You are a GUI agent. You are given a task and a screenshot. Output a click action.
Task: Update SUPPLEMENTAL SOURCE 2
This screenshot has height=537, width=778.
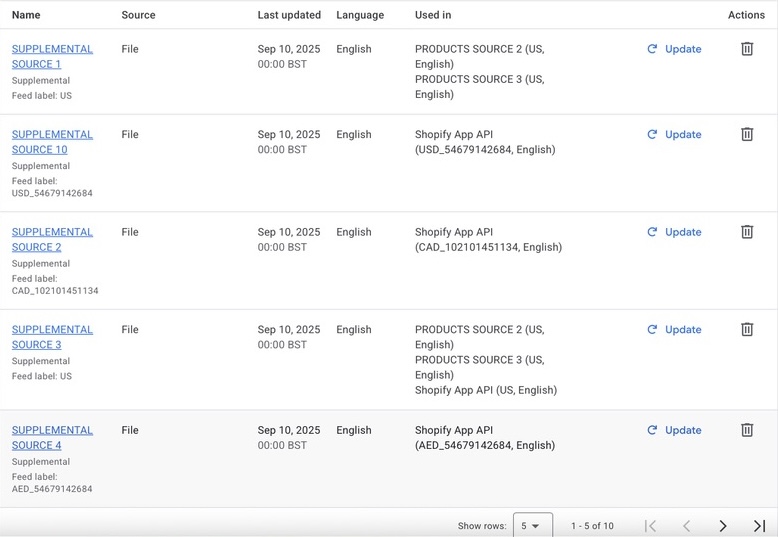pos(674,232)
